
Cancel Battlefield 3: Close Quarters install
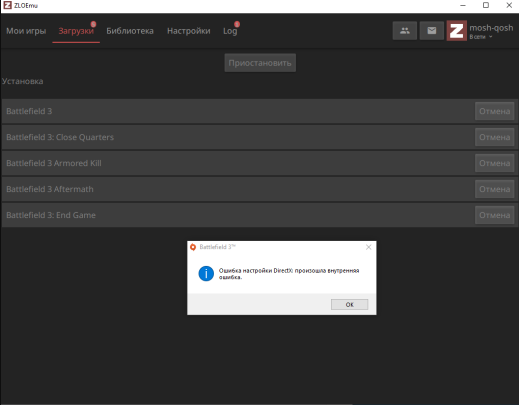click(x=494, y=137)
